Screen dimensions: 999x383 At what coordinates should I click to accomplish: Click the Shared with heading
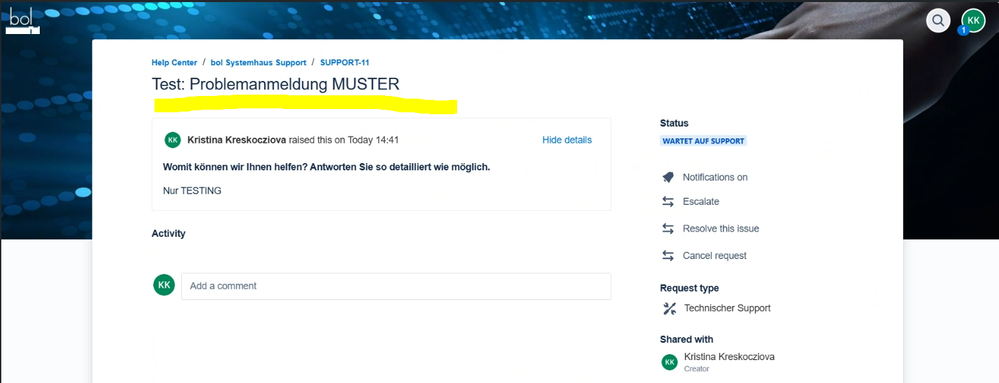687,339
